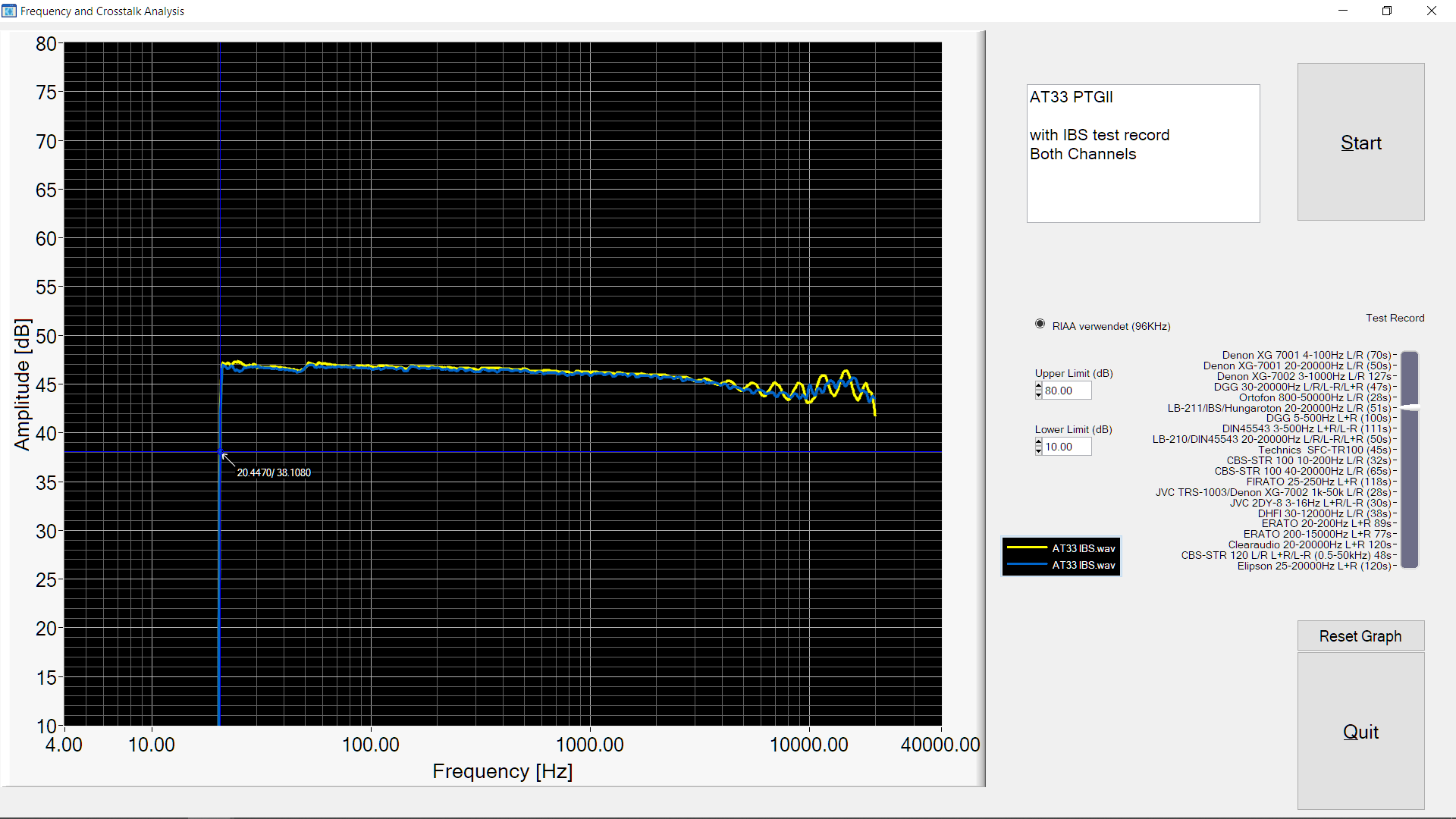Click the Reset Graph button
Image resolution: width=1456 pixels, height=819 pixels.
pos(1360,635)
